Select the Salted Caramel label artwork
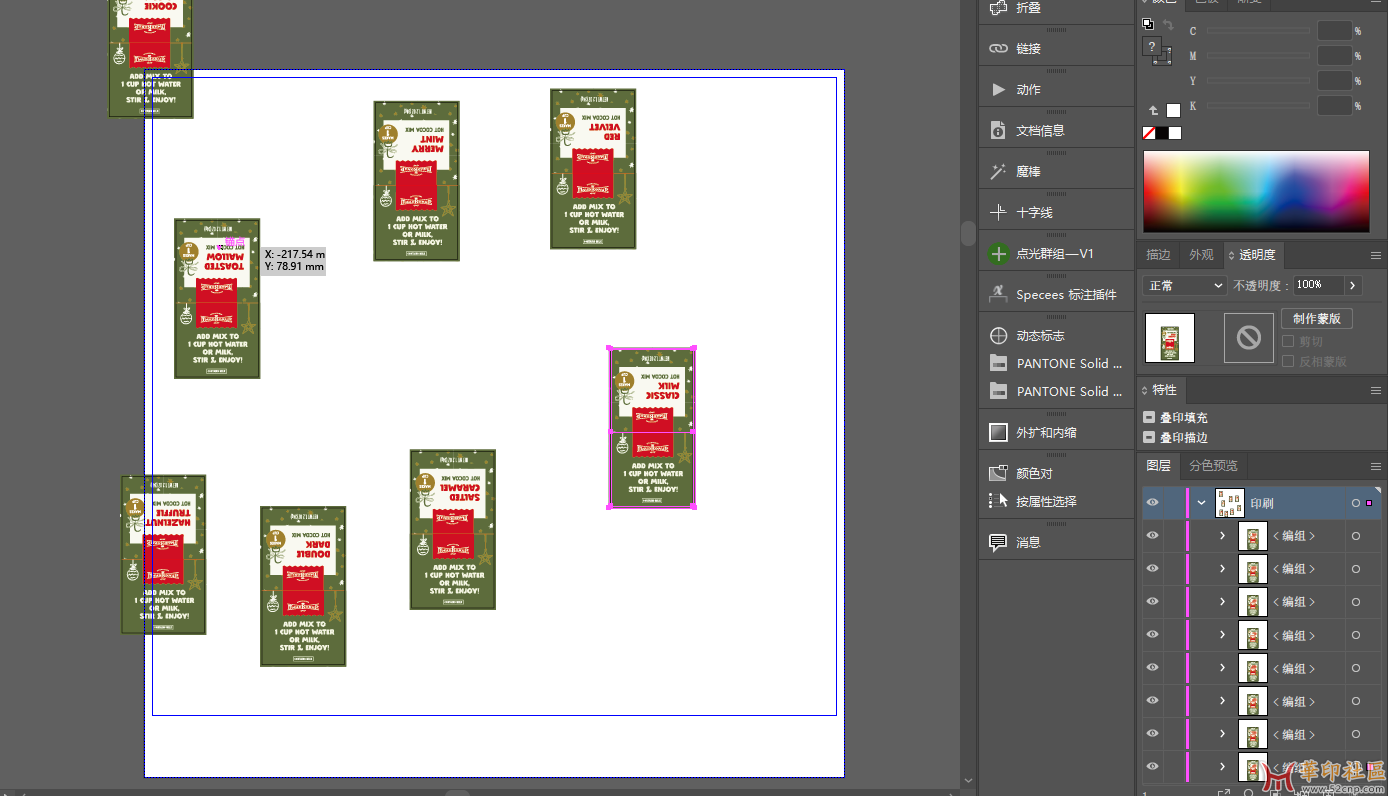 (453, 529)
